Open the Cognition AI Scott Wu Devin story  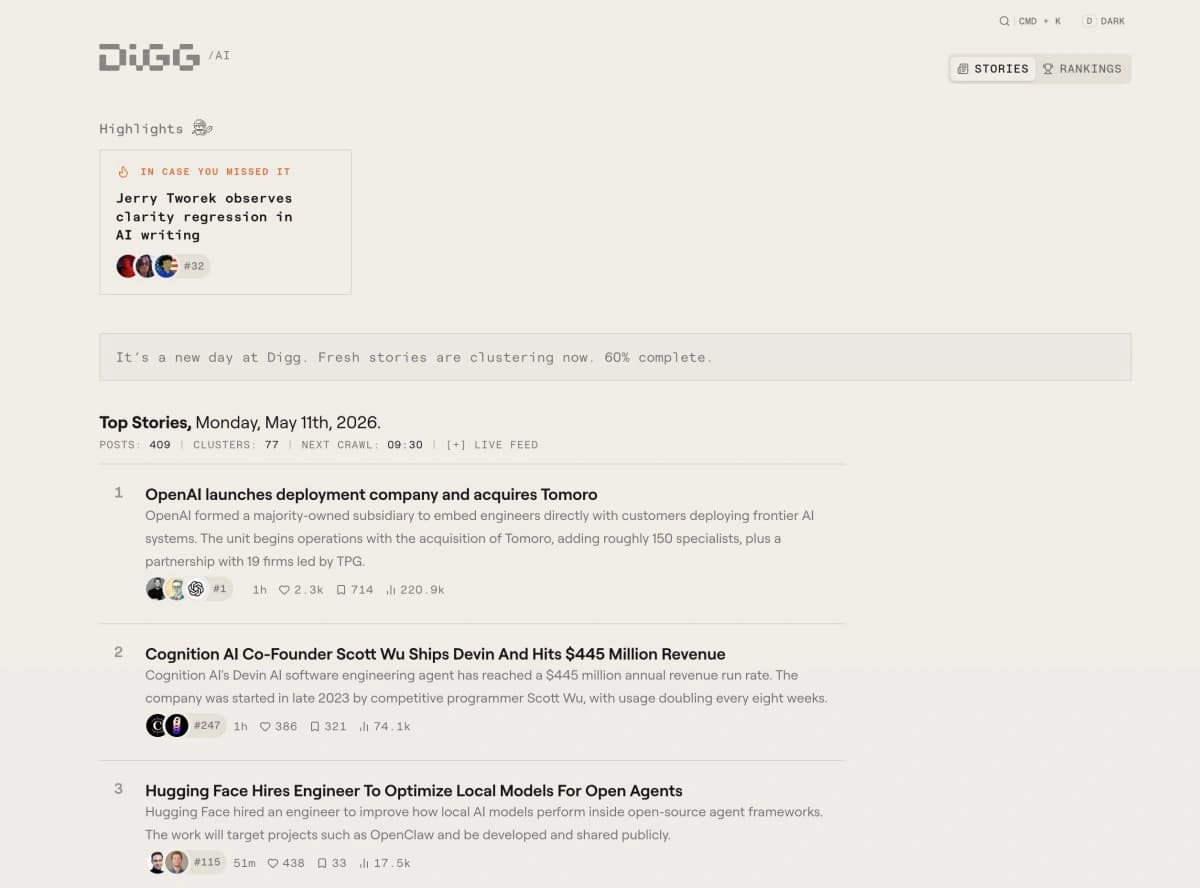[435, 654]
